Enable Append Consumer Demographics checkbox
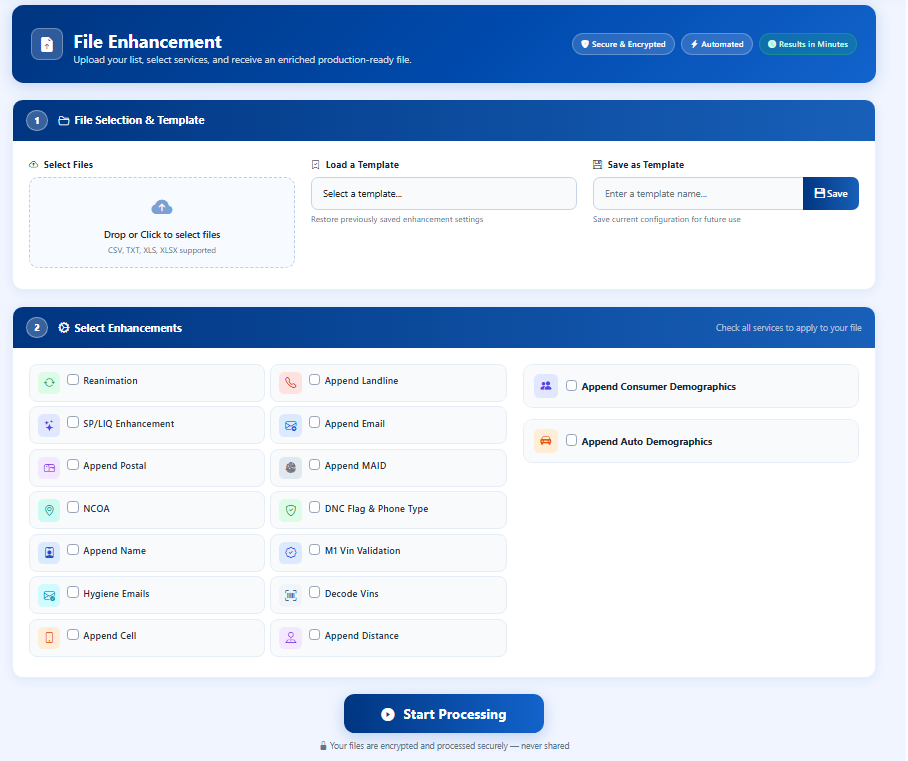The width and height of the screenshot is (908, 761). click(x=572, y=385)
